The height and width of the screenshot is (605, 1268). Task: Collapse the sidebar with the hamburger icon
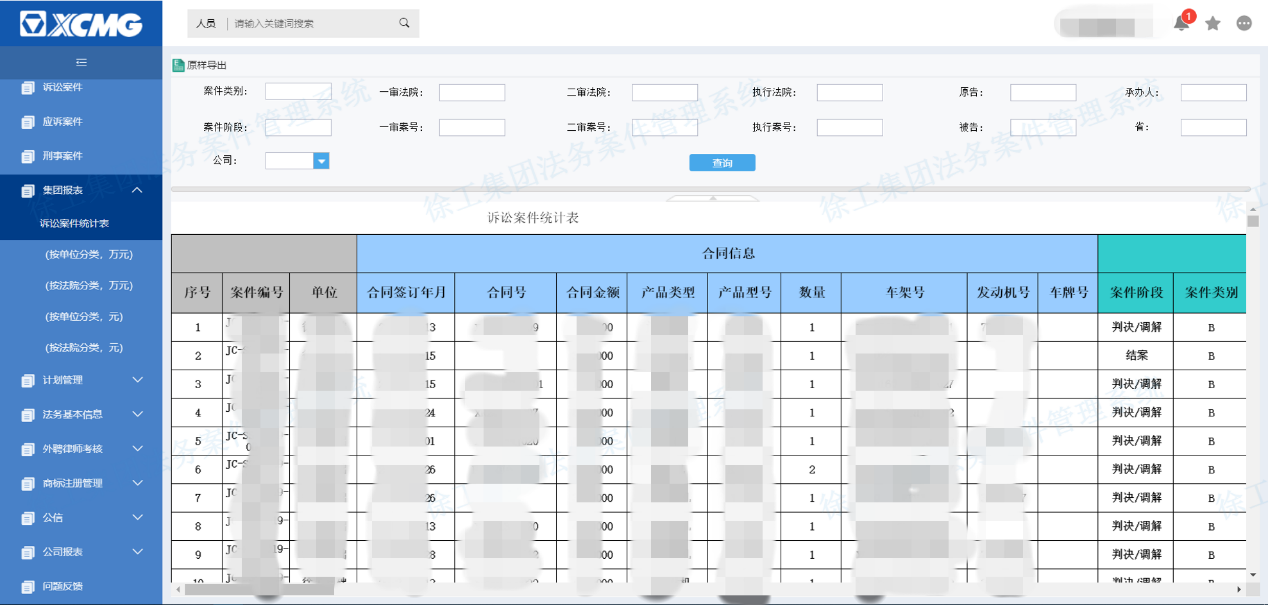tap(81, 62)
